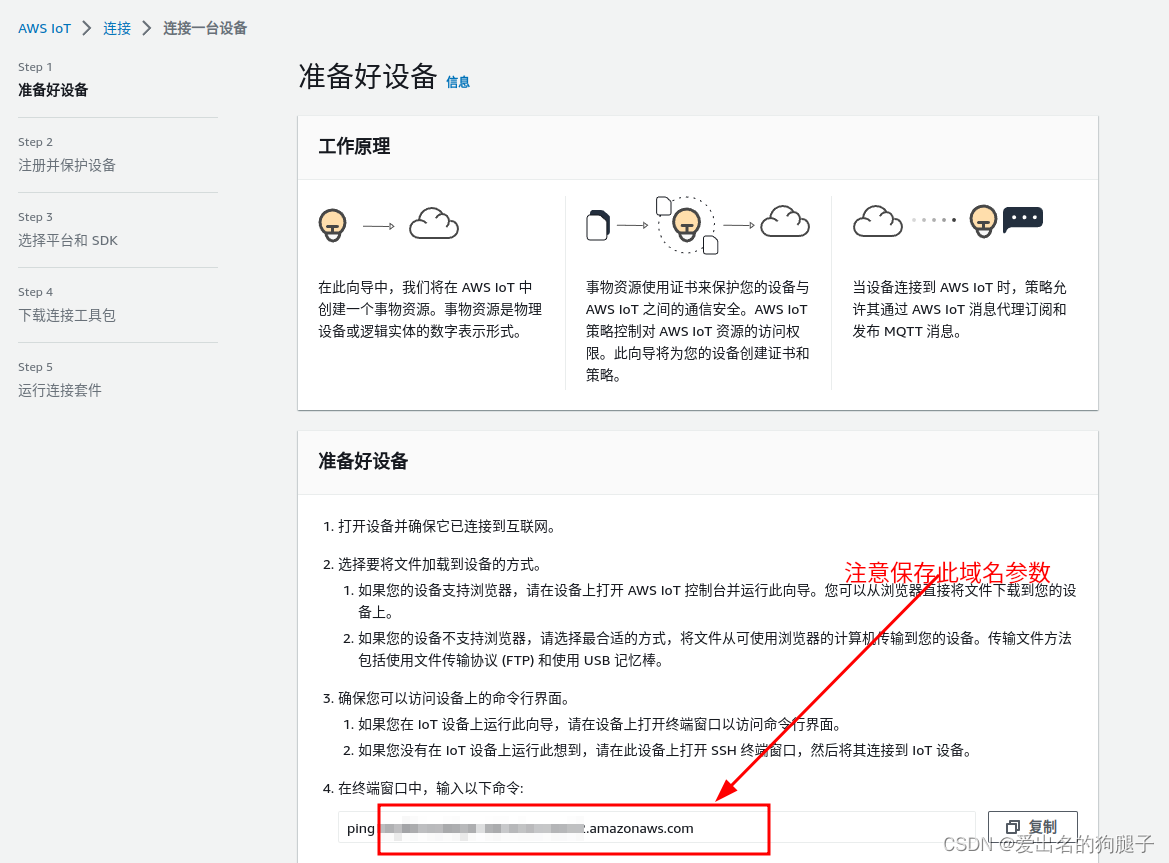The height and width of the screenshot is (863, 1169).
Task: Click the lightbulb icon in first diagram
Action: tap(333, 224)
